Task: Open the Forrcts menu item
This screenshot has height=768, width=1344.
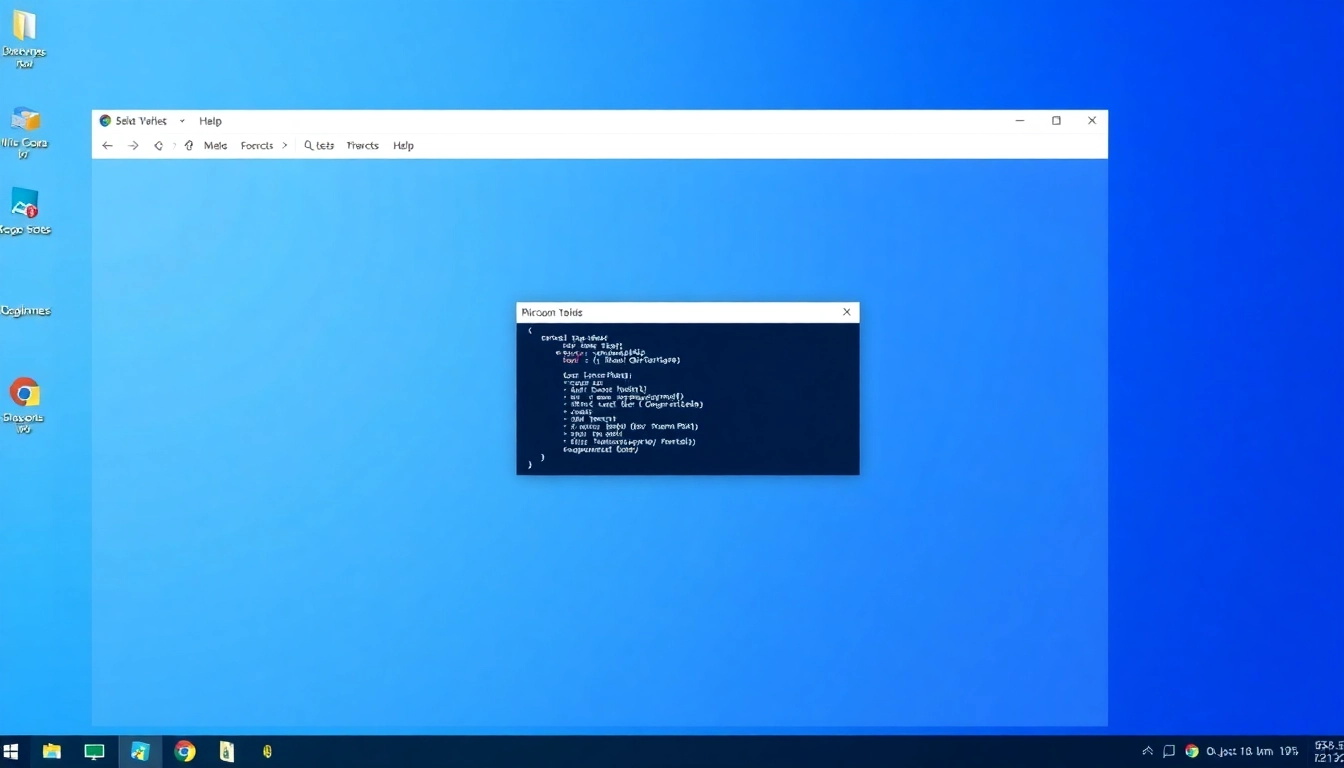Action: [257, 146]
